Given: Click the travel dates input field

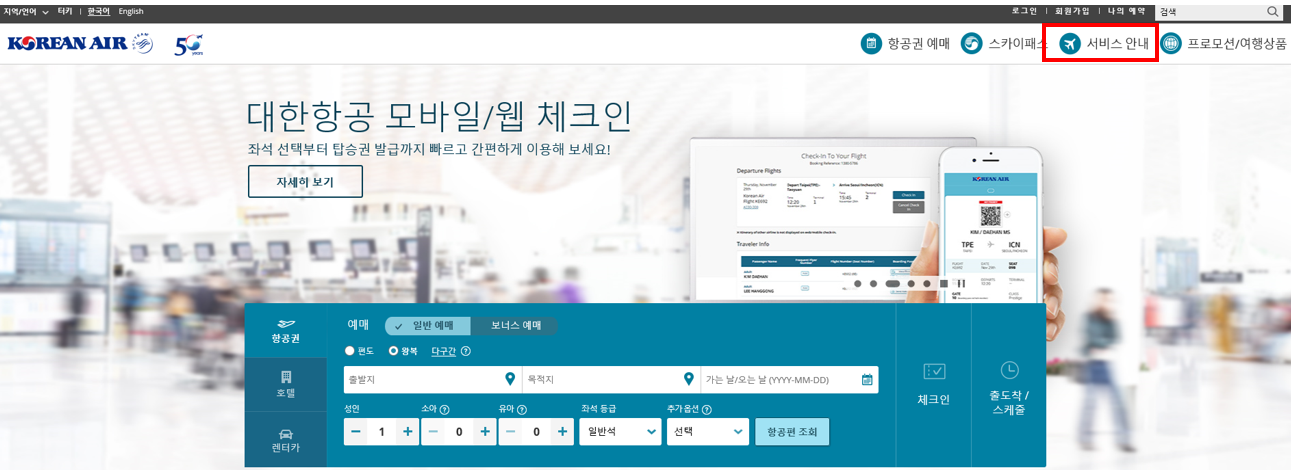Looking at the screenshot, I should point(790,379).
